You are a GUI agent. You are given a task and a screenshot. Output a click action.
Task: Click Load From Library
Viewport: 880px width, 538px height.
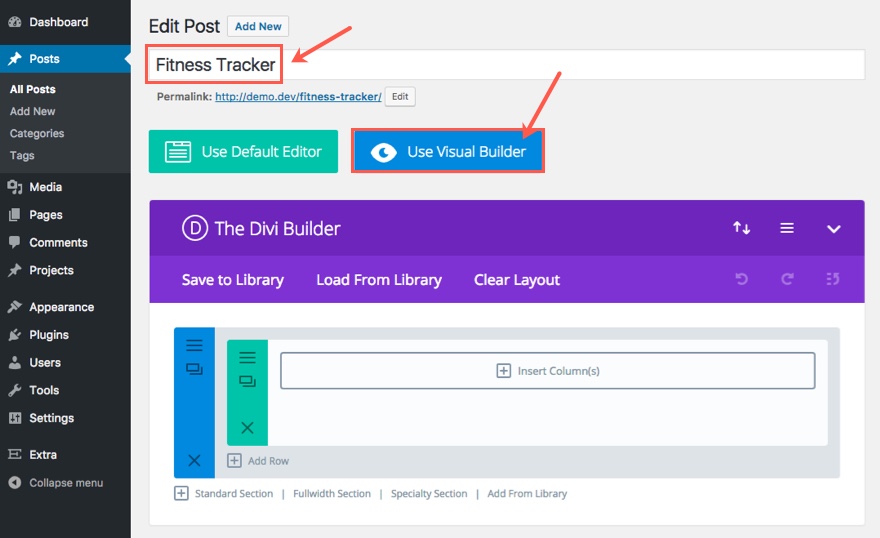pyautogui.click(x=379, y=280)
